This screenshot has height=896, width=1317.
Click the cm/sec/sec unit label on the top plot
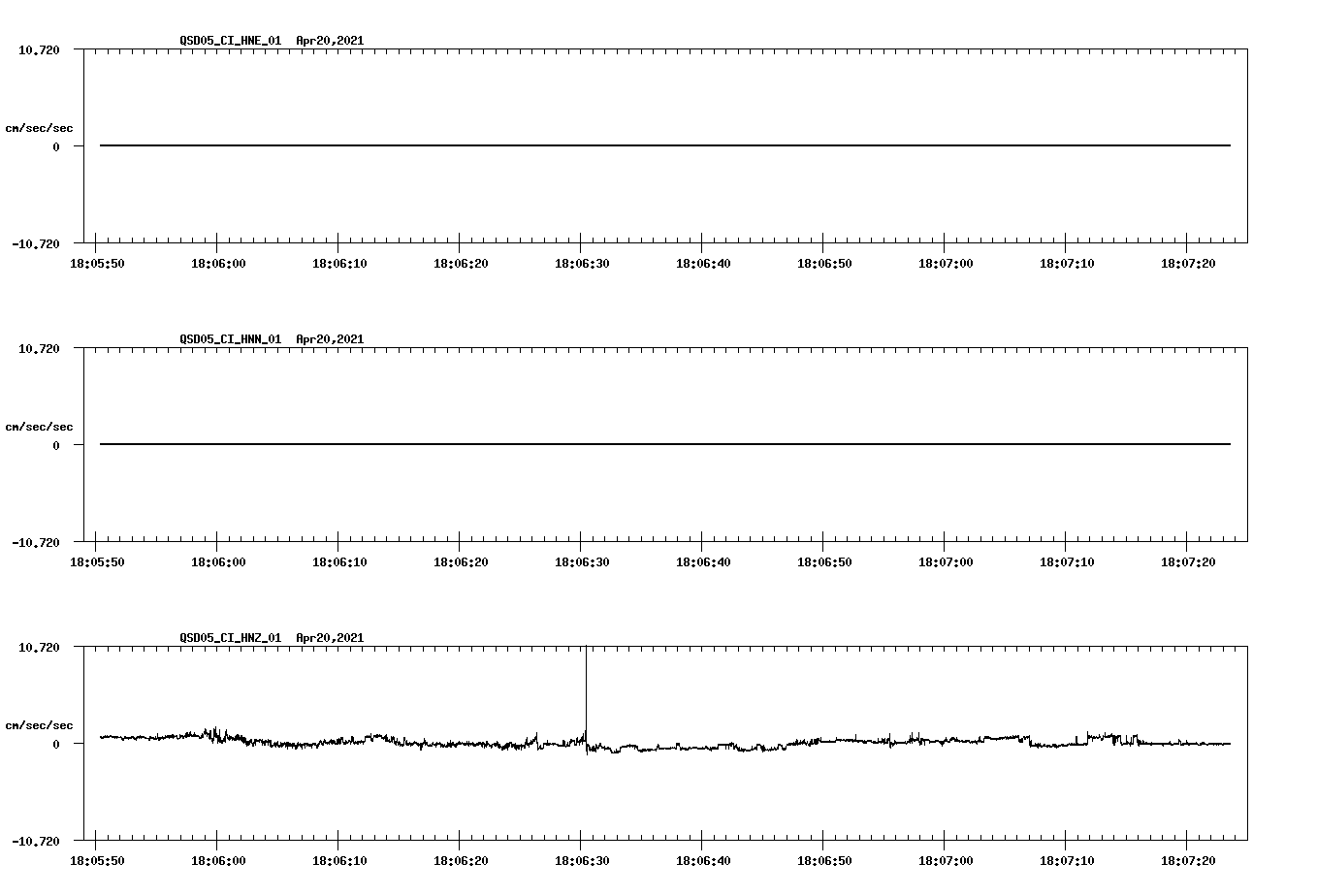pyautogui.click(x=40, y=127)
